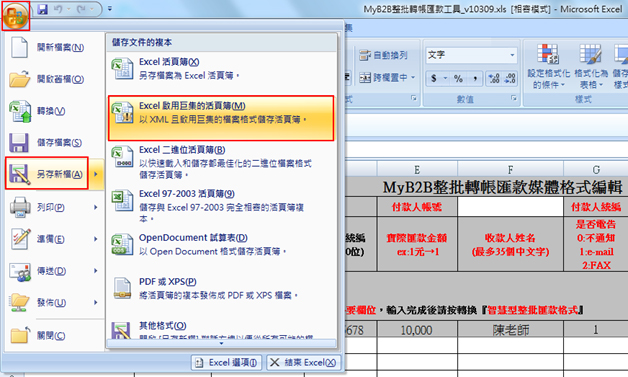628x377 pixels.
Task: Open 開啟舊檔 folder item
Action: (x=47, y=79)
